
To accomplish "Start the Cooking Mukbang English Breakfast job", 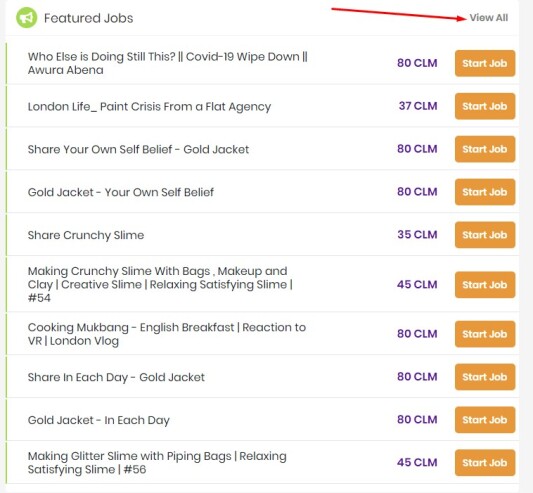I will coord(485,334).
